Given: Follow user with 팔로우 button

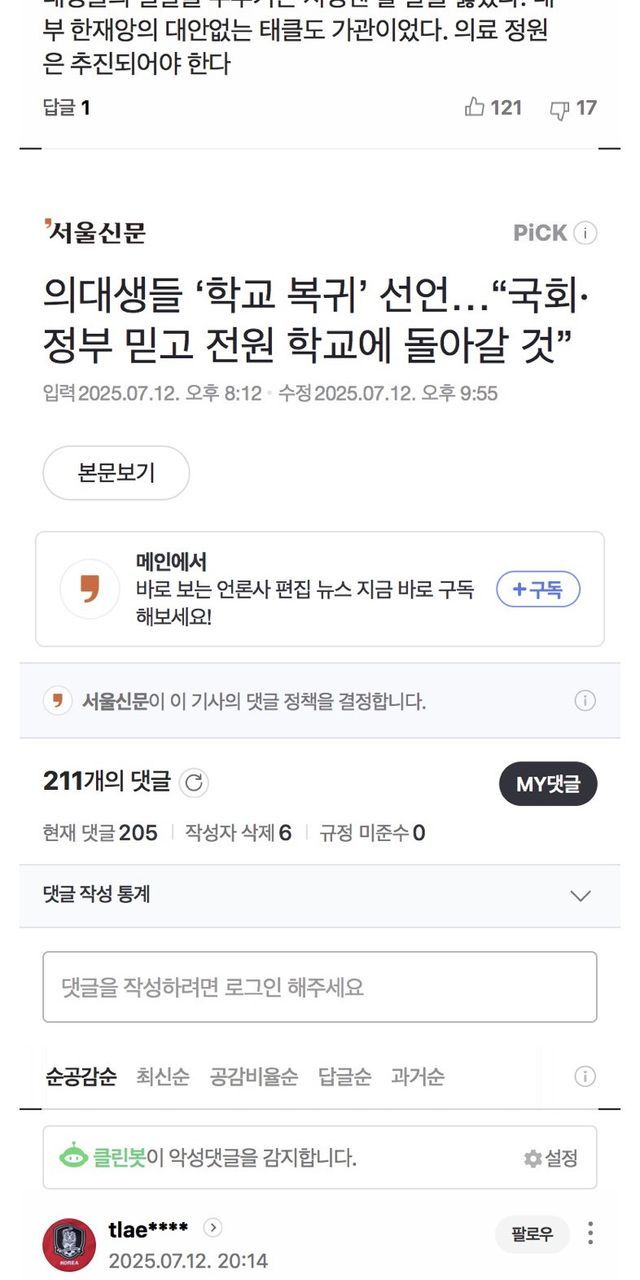Looking at the screenshot, I should click(532, 1234).
